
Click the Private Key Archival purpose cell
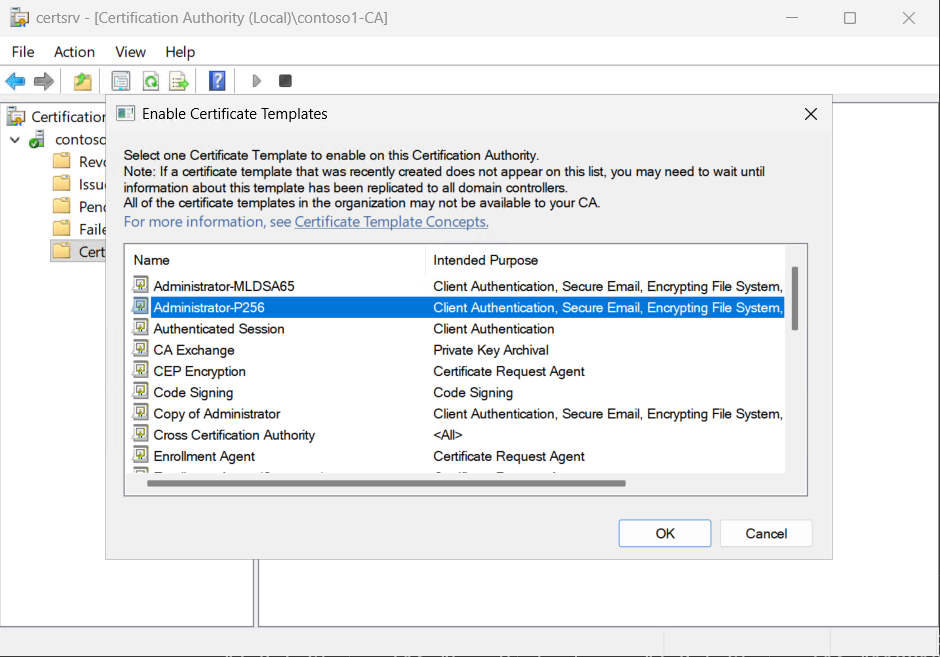pos(491,350)
